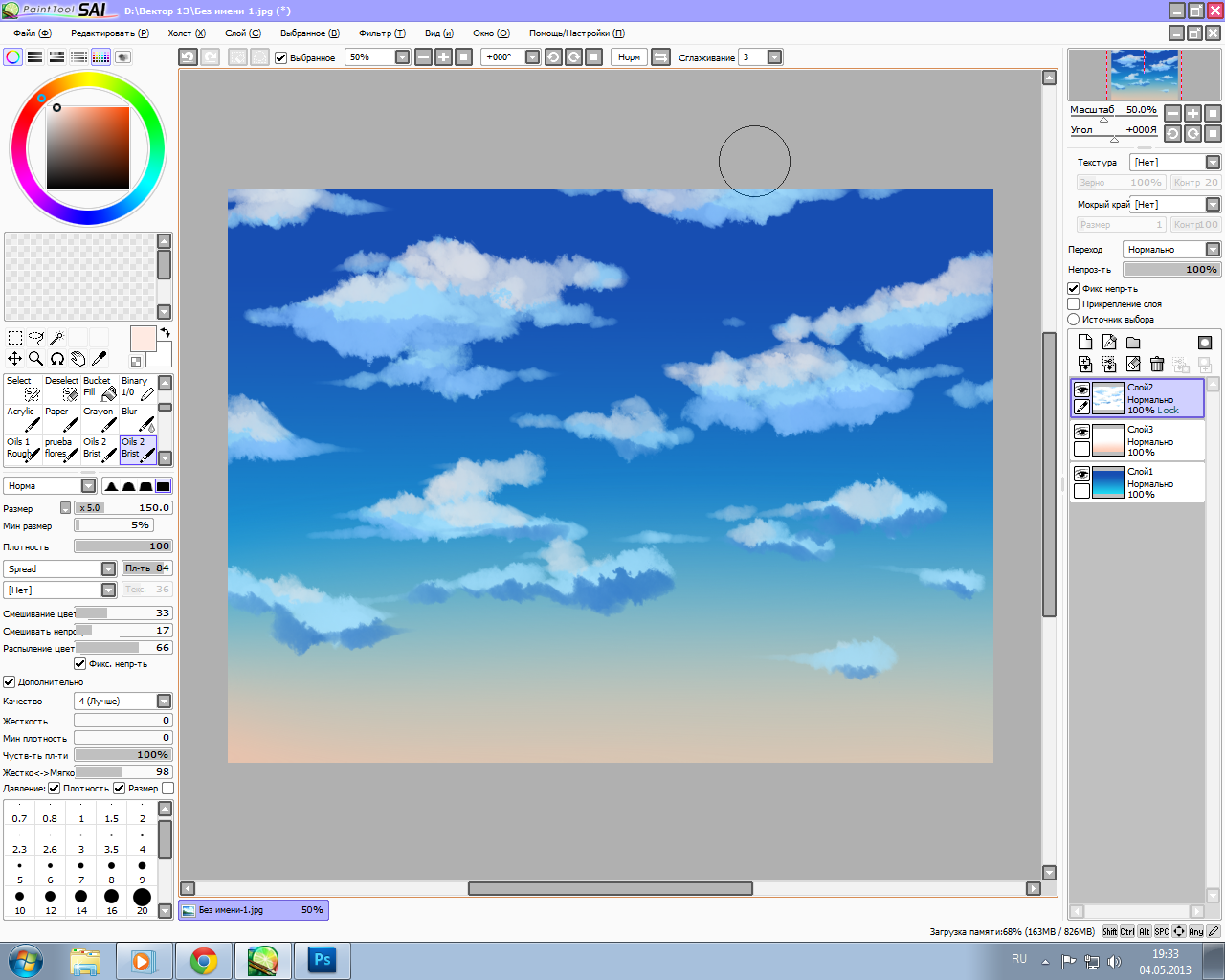Open the +000° rotation angle dropdown
Viewport: 1225px width, 980px height.
pos(533,57)
